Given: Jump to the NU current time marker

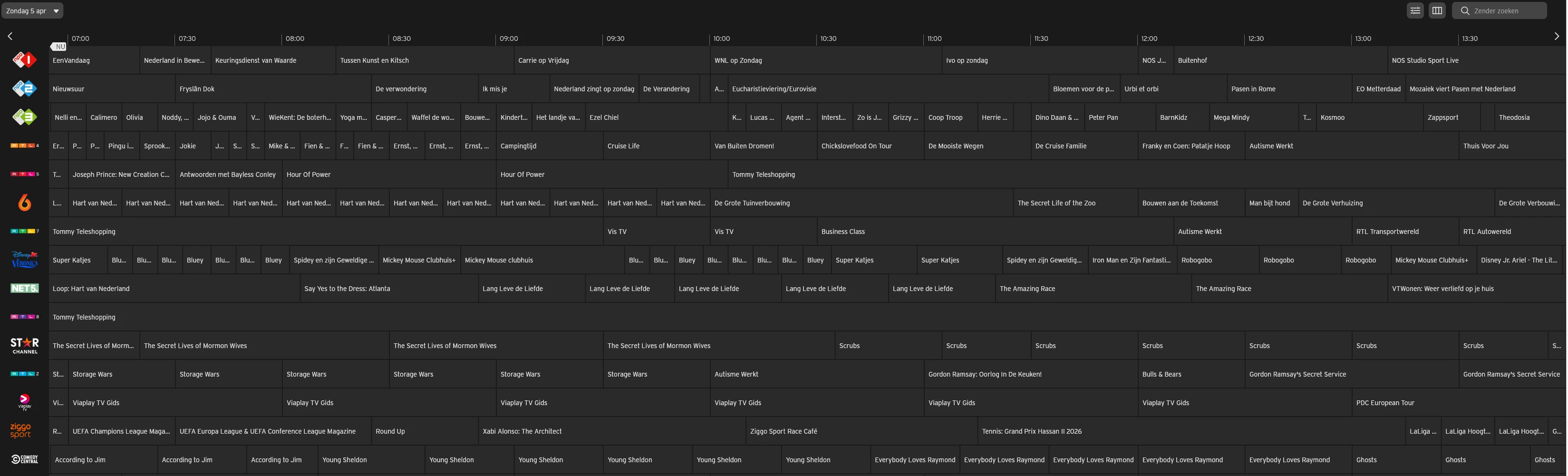Looking at the screenshot, I should [59, 46].
